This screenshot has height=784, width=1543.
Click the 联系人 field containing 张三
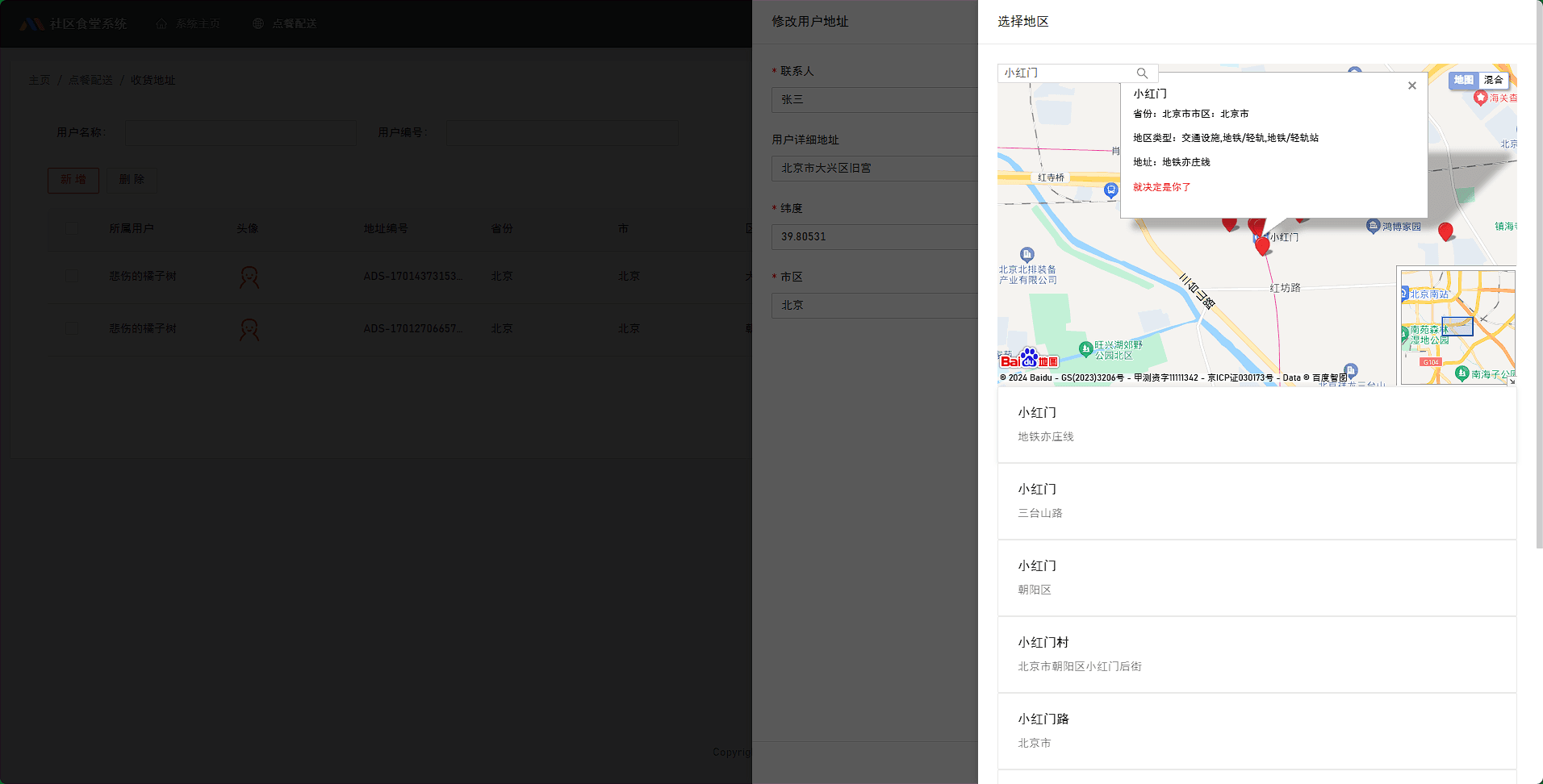(x=875, y=99)
